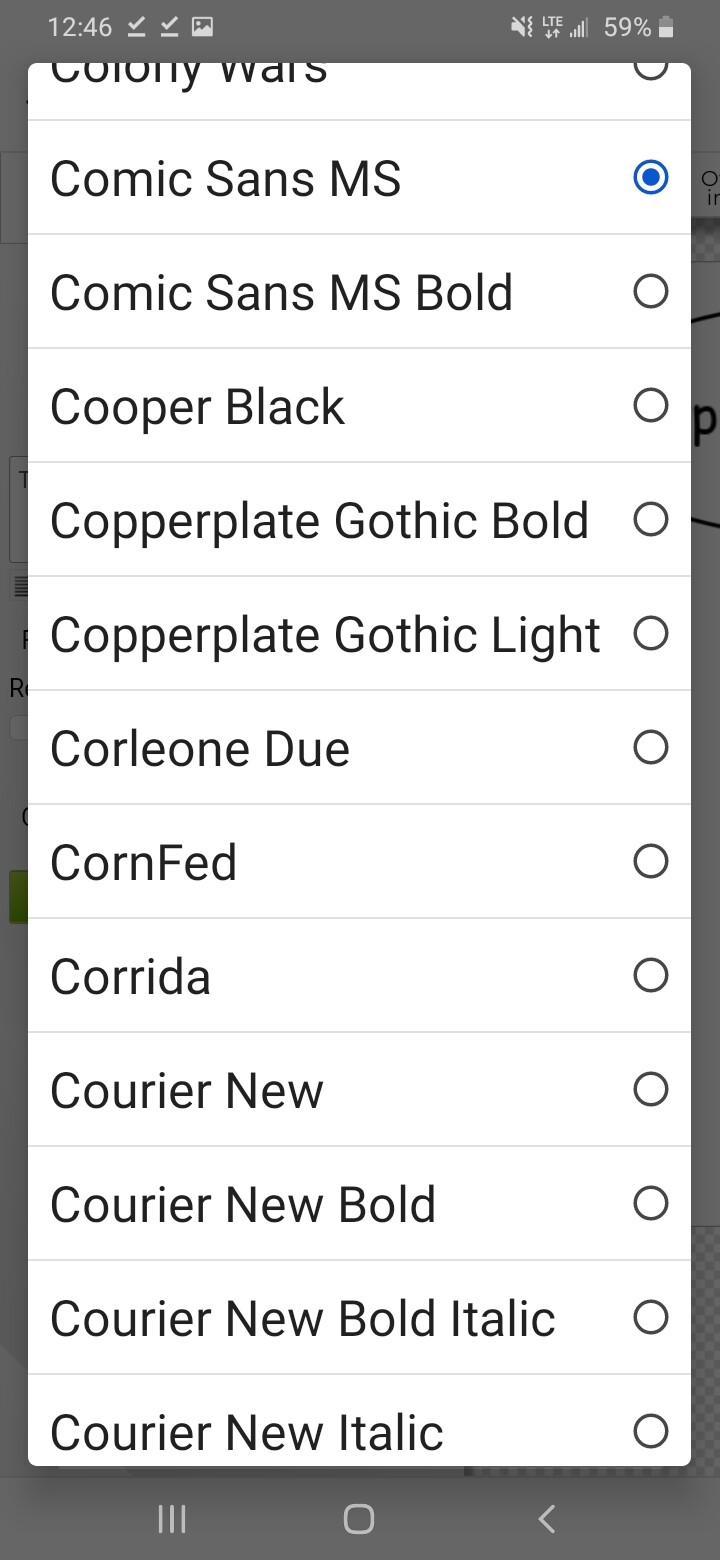Tap the Cooper Black list label
The height and width of the screenshot is (1560, 720).
click(197, 408)
